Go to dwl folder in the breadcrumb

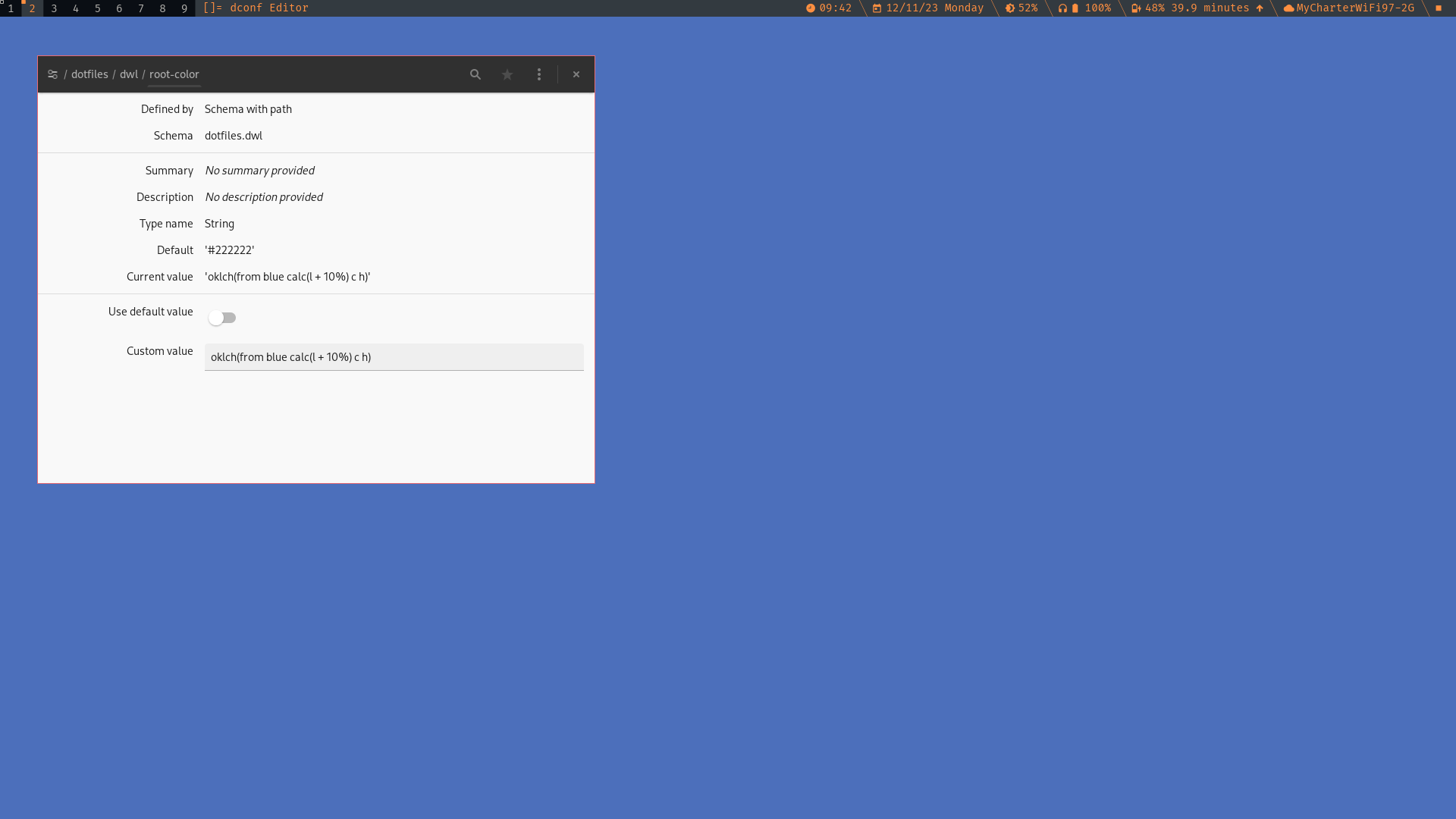(129, 74)
